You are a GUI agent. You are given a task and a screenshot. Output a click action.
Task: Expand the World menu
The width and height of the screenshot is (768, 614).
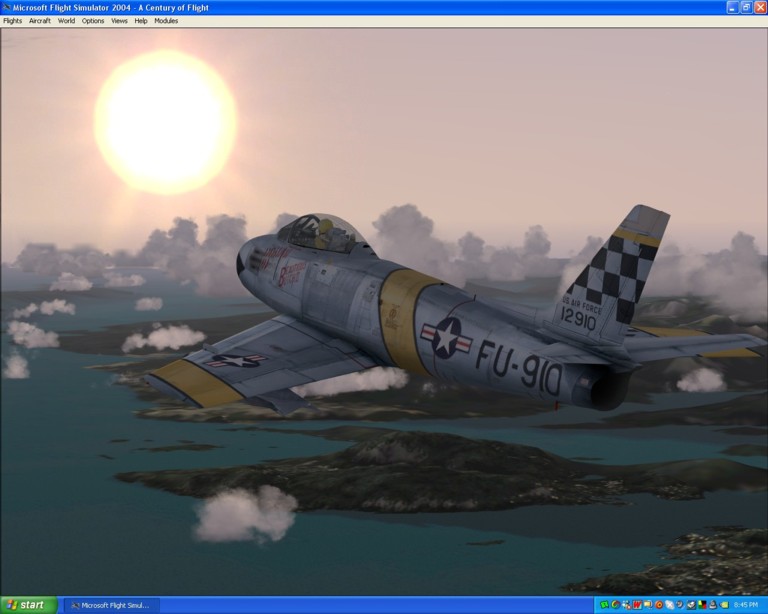coord(66,20)
